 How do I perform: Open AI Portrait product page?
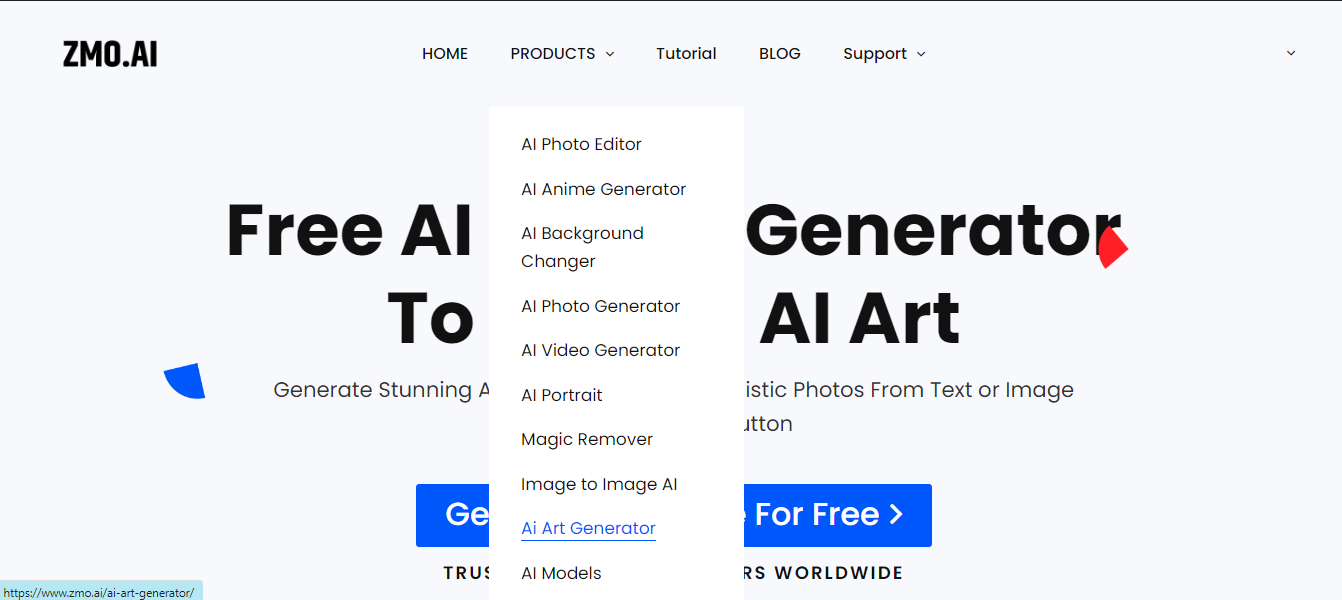click(562, 395)
